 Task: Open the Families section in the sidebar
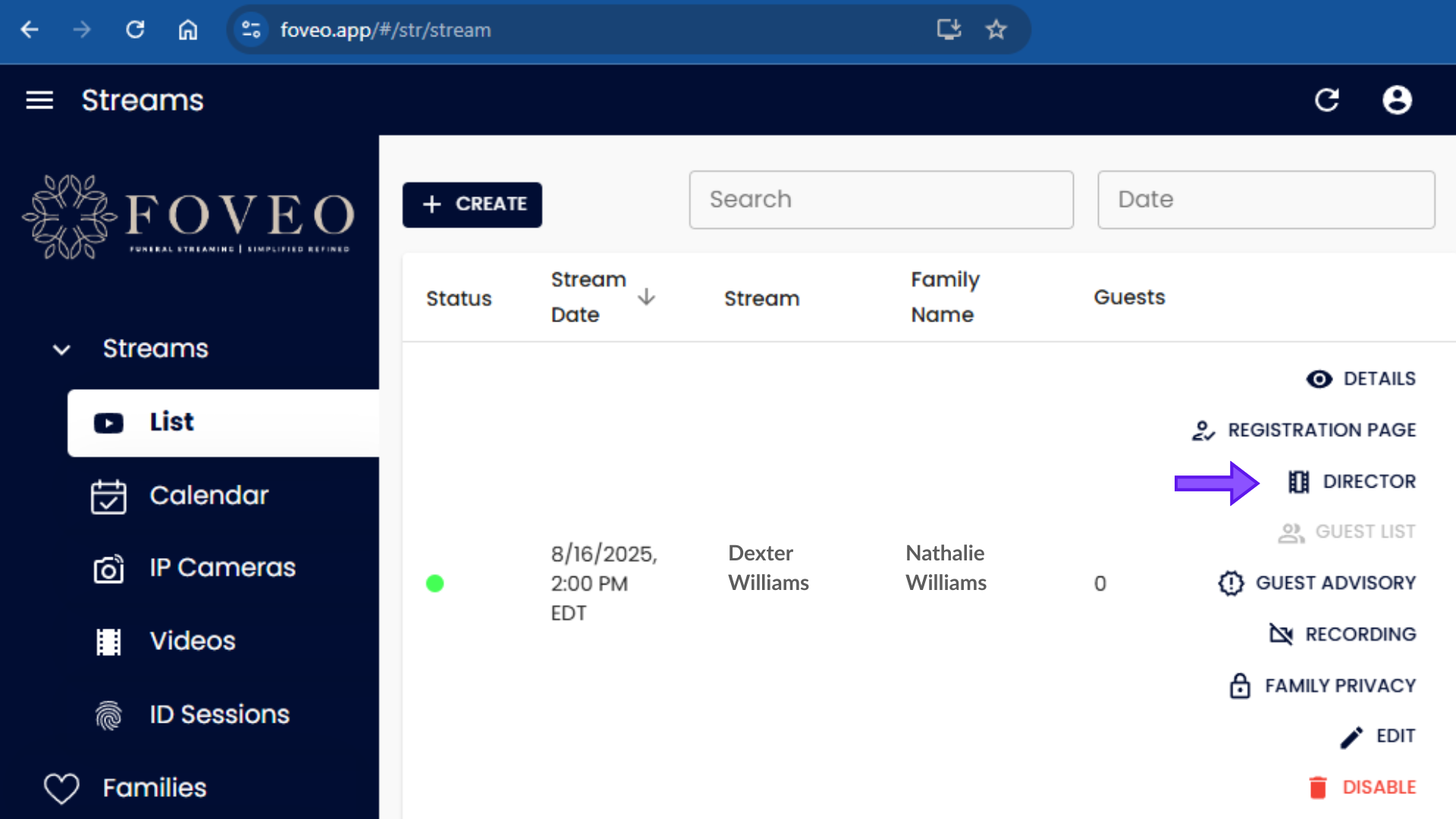[x=125, y=788]
